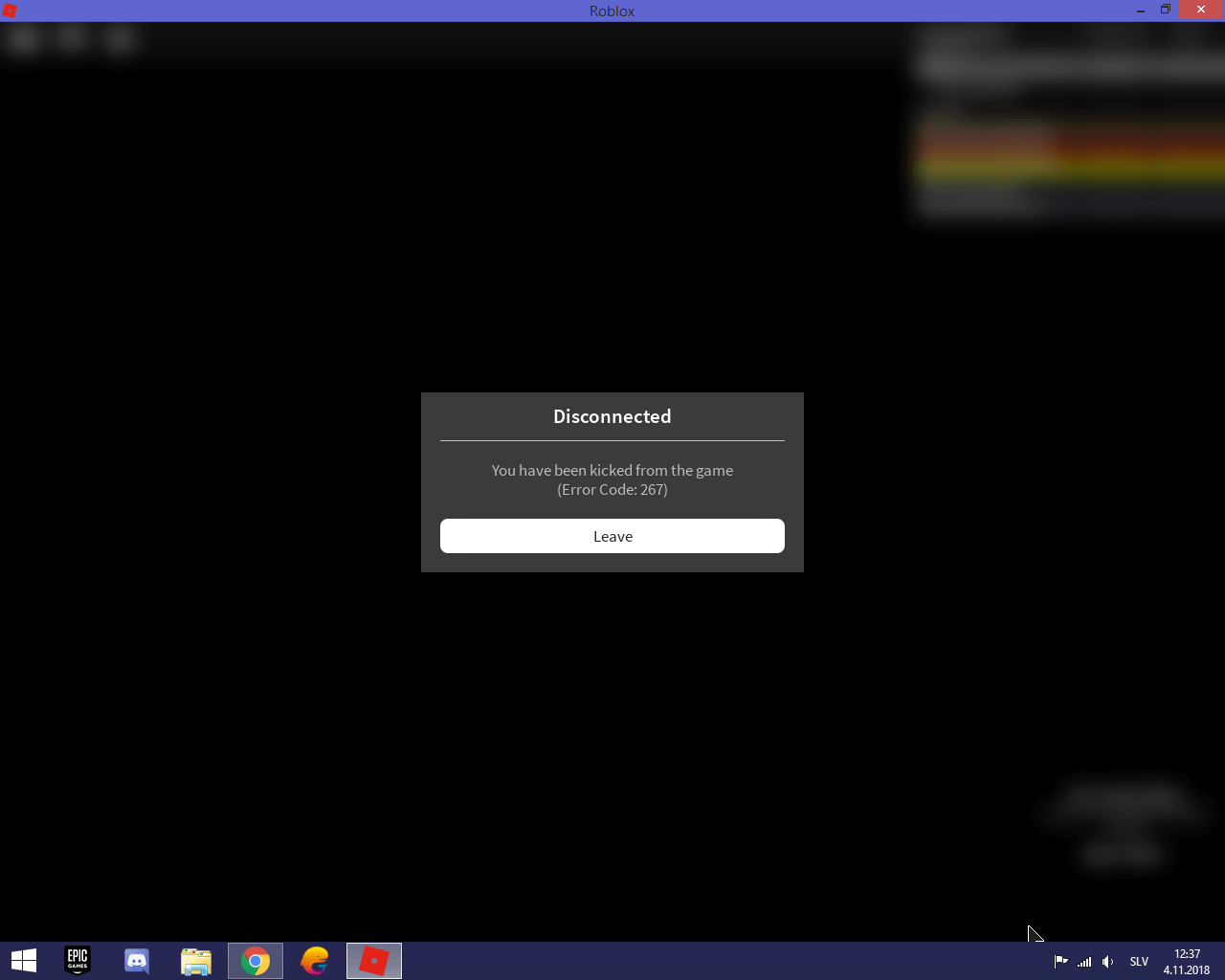The image size is (1225, 980).
Task: Click the Disconnected dialog heading
Action: pos(612,416)
